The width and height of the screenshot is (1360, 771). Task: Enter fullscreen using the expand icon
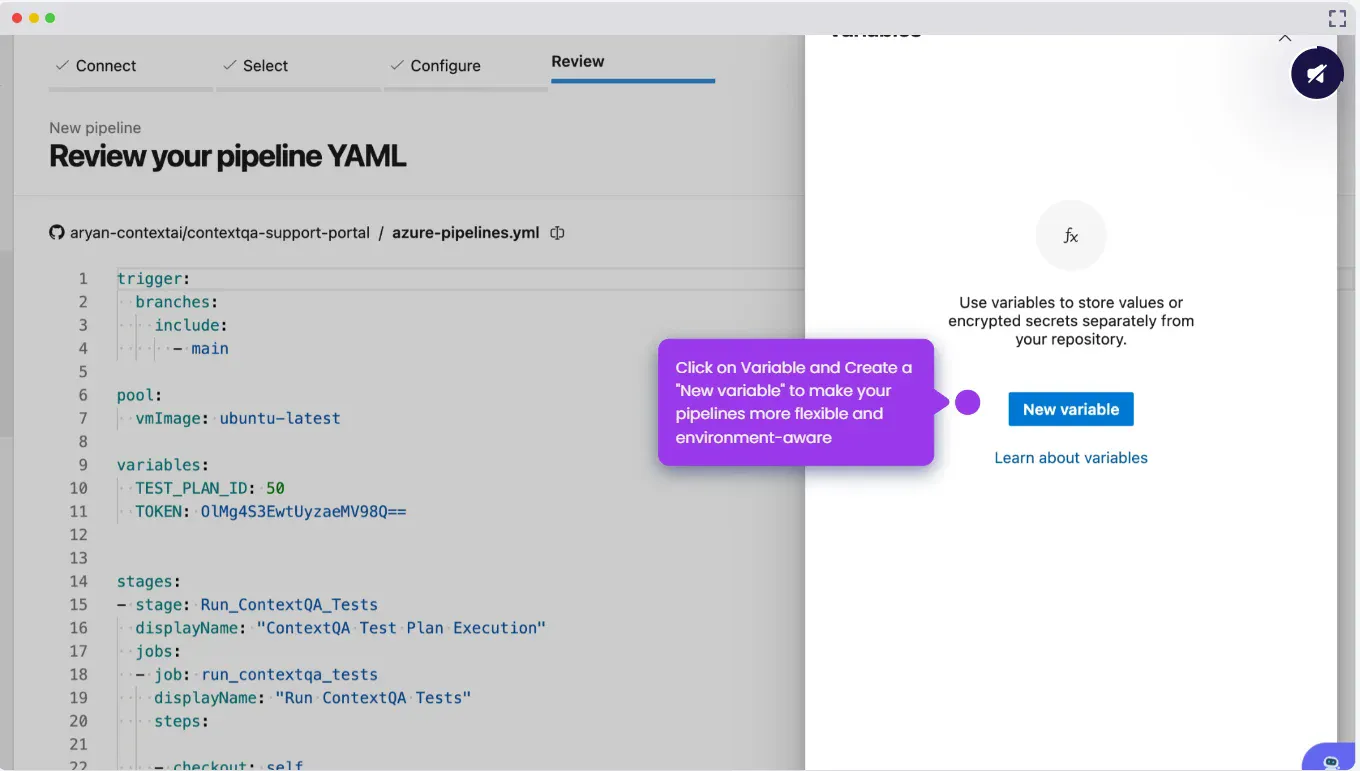1337,18
